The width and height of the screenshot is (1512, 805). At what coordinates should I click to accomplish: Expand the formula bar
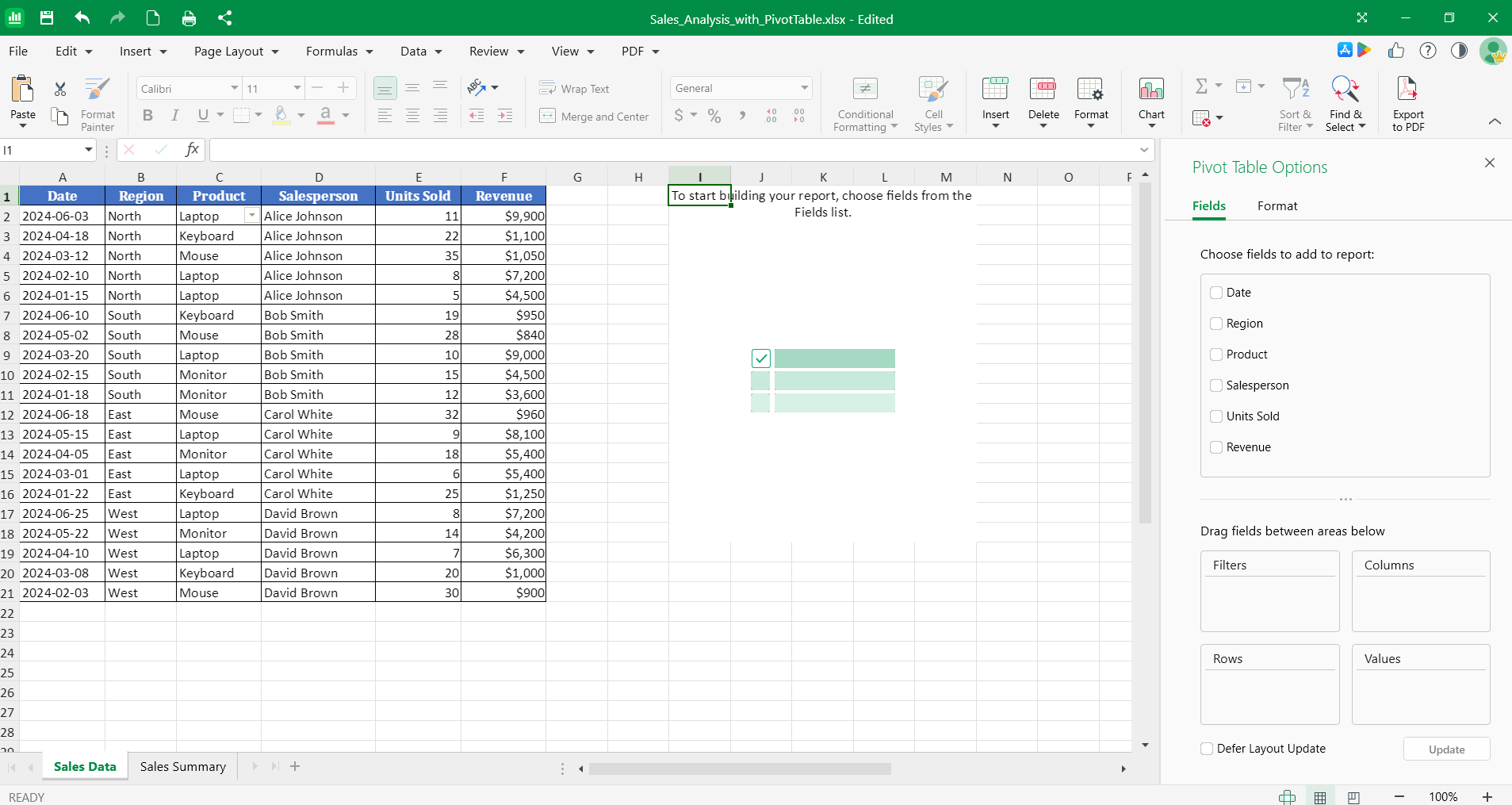1144,150
